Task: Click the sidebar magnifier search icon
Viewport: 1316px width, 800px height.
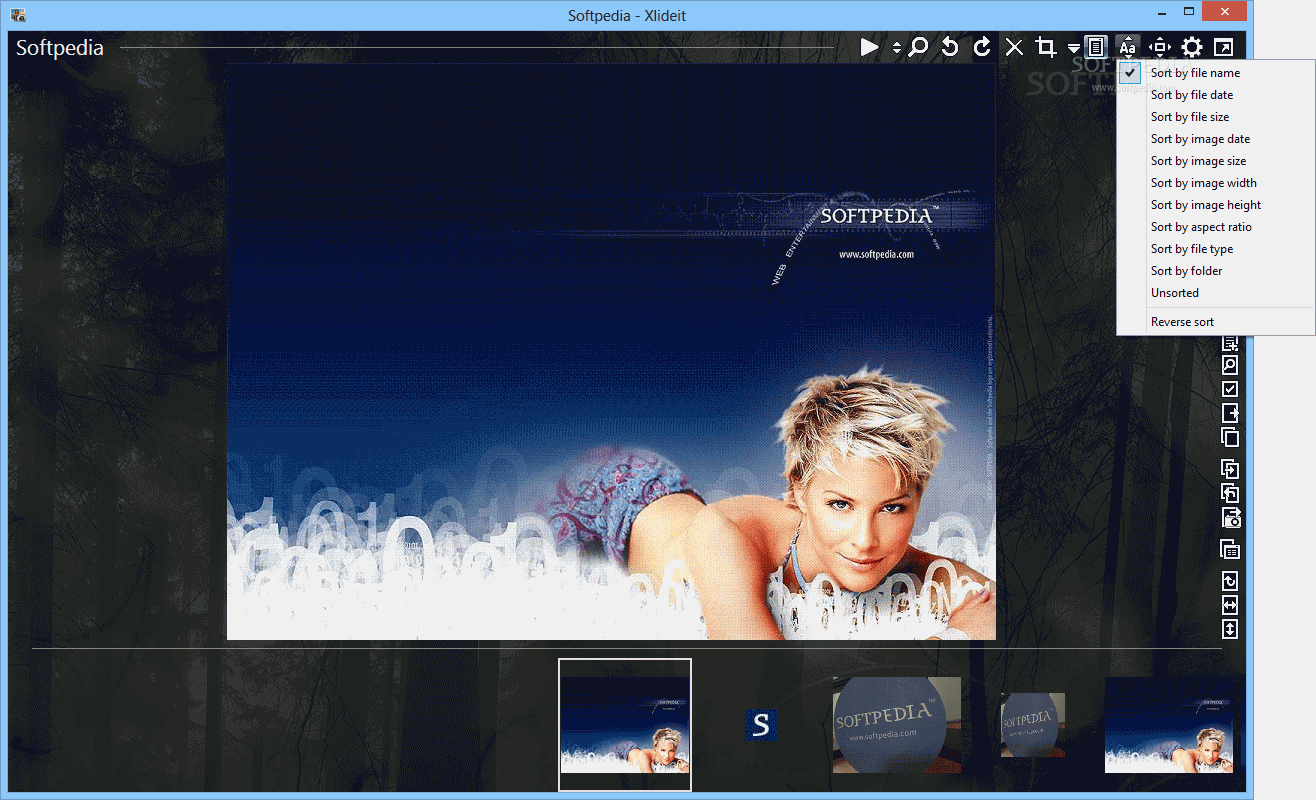Action: pyautogui.click(x=1230, y=366)
